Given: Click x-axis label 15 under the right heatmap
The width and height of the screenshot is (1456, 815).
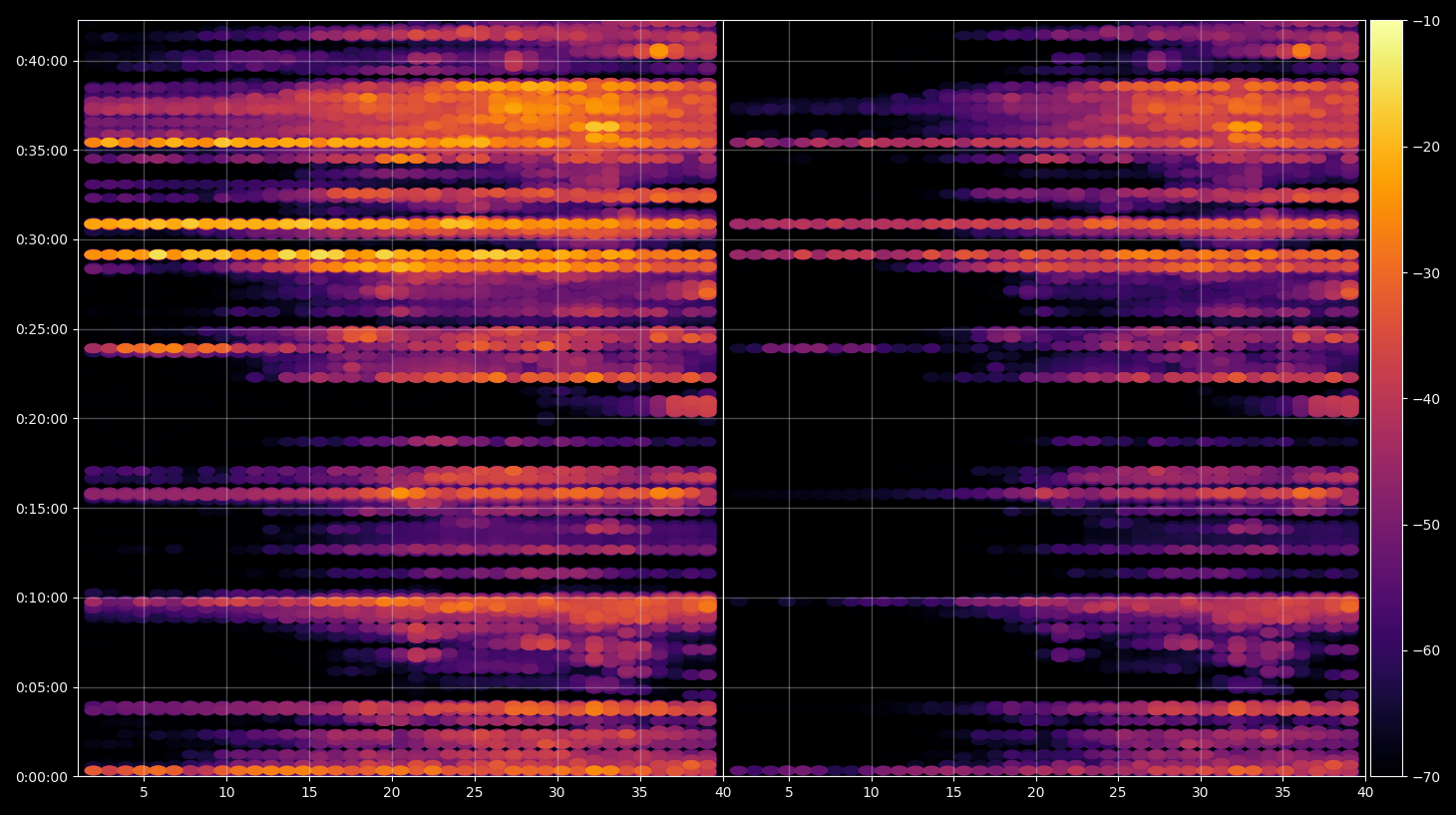Looking at the screenshot, I should (953, 793).
